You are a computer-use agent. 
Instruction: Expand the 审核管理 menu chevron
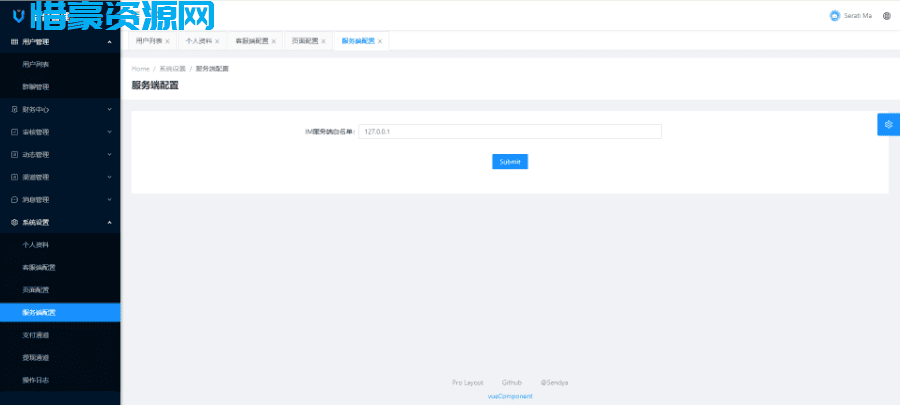109,132
